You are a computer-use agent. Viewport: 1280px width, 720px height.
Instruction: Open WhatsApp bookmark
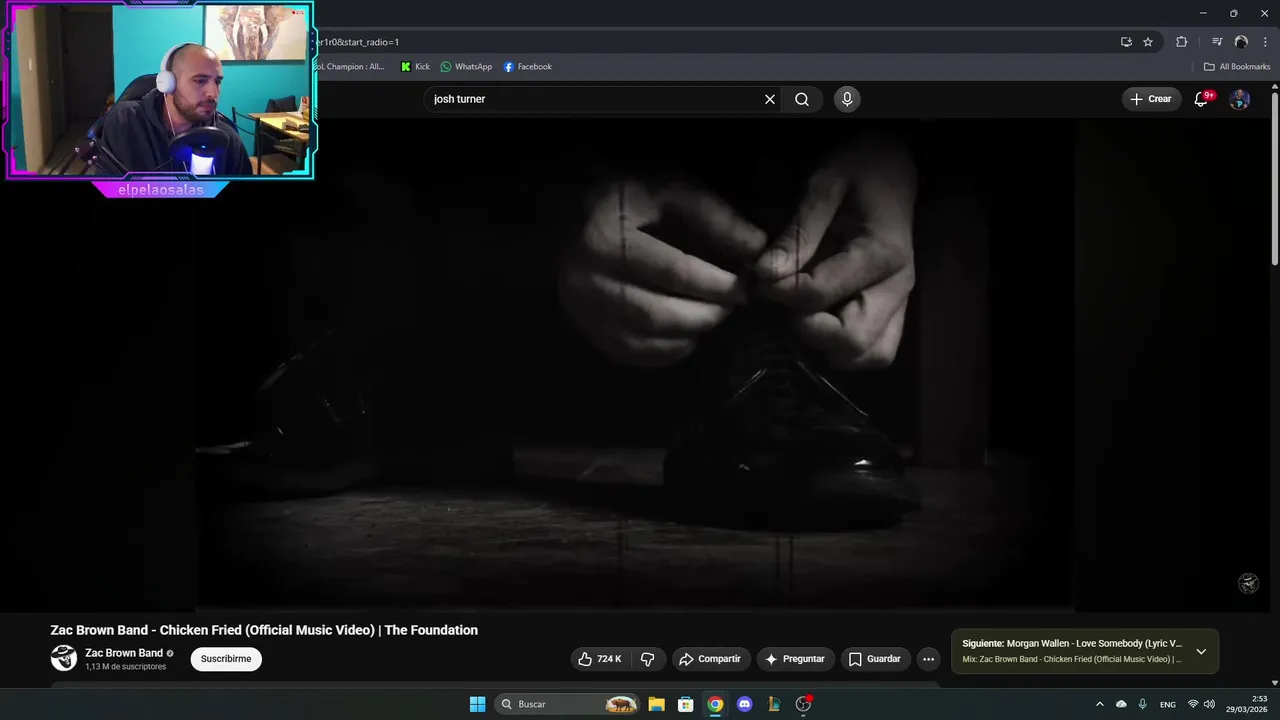click(466, 67)
